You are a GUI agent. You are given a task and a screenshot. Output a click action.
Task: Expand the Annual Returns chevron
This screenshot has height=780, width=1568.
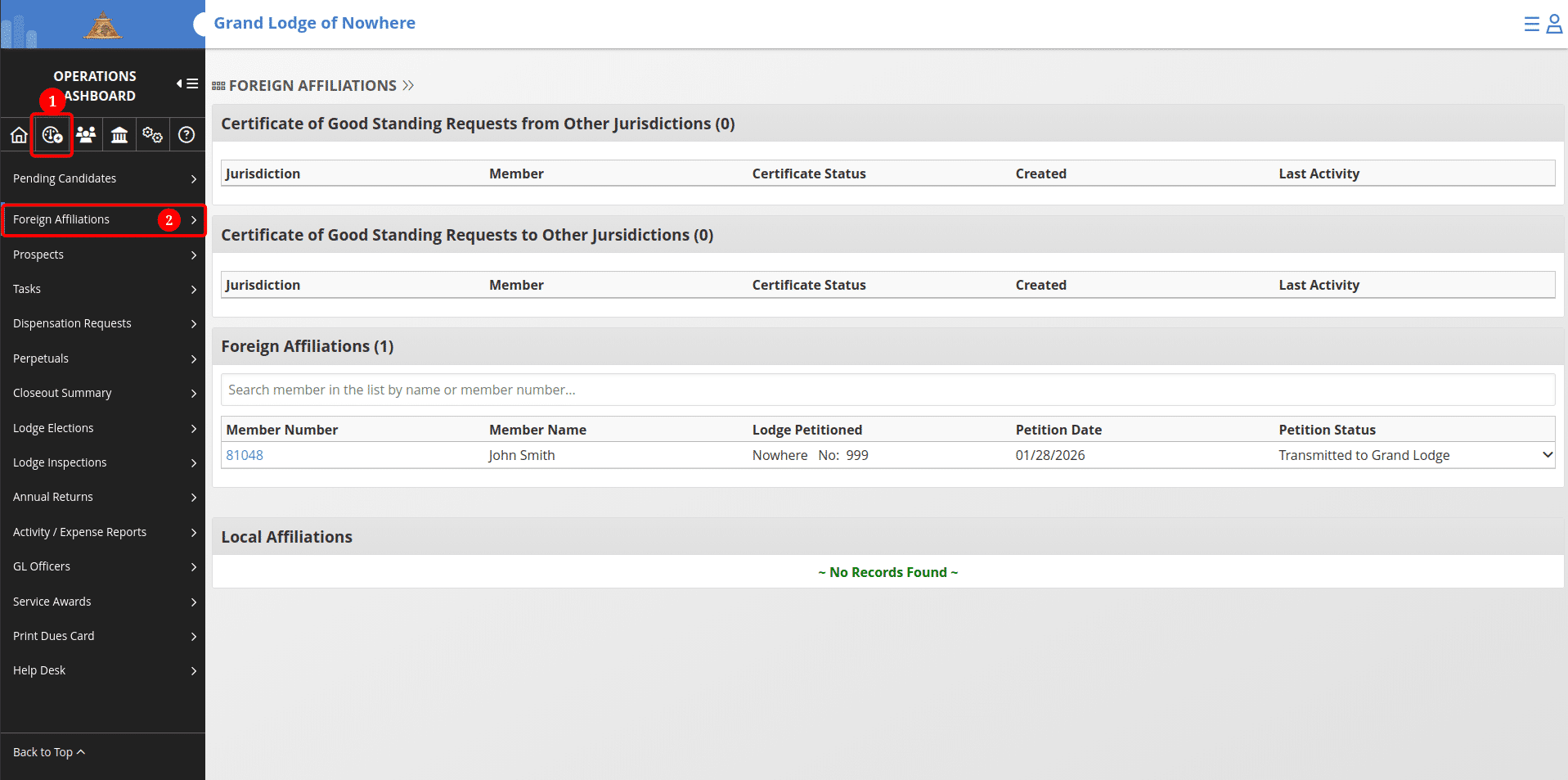coord(194,498)
